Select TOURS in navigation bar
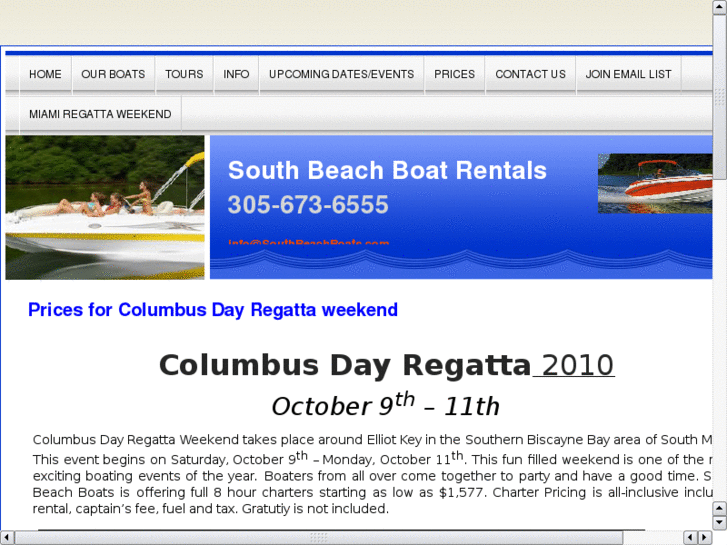727x545 pixels. [x=184, y=74]
